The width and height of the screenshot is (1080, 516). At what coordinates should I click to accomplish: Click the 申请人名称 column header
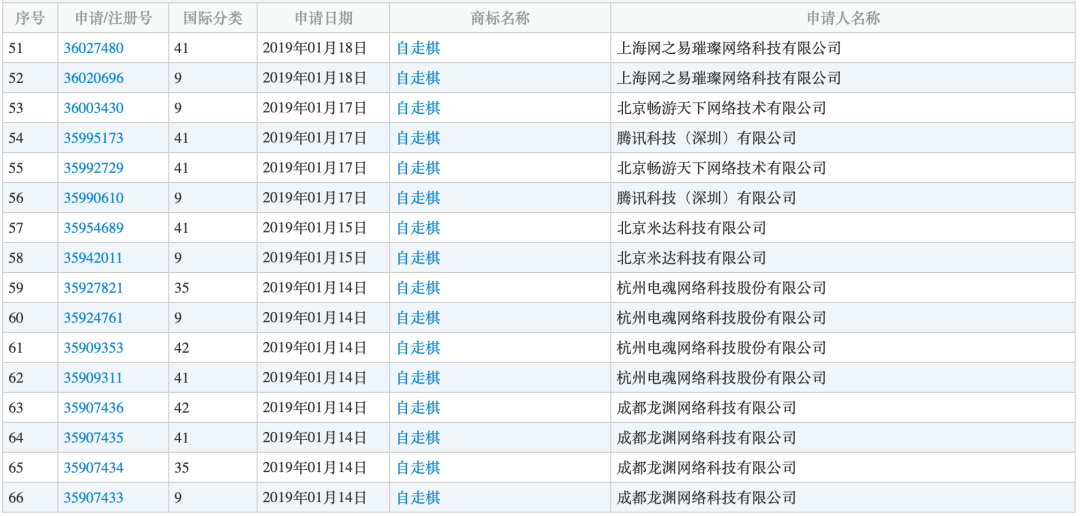click(844, 18)
